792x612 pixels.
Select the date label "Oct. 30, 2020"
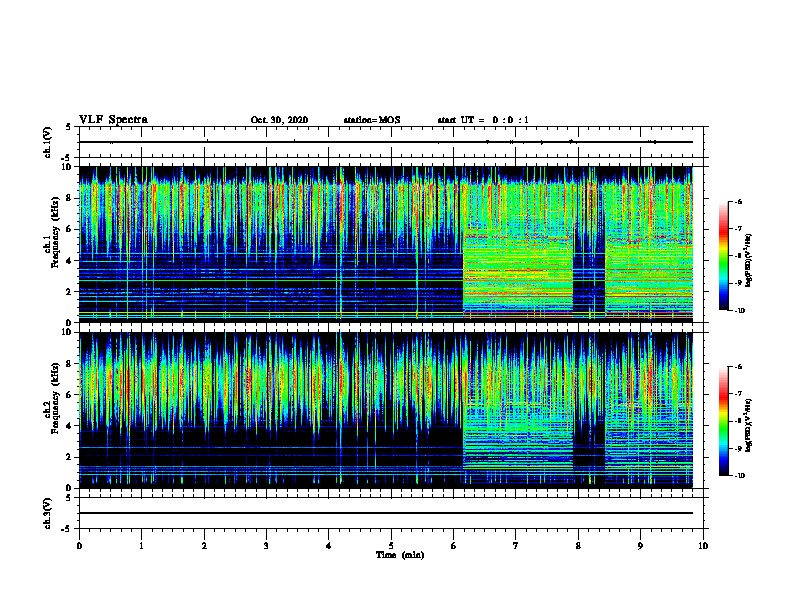279,120
